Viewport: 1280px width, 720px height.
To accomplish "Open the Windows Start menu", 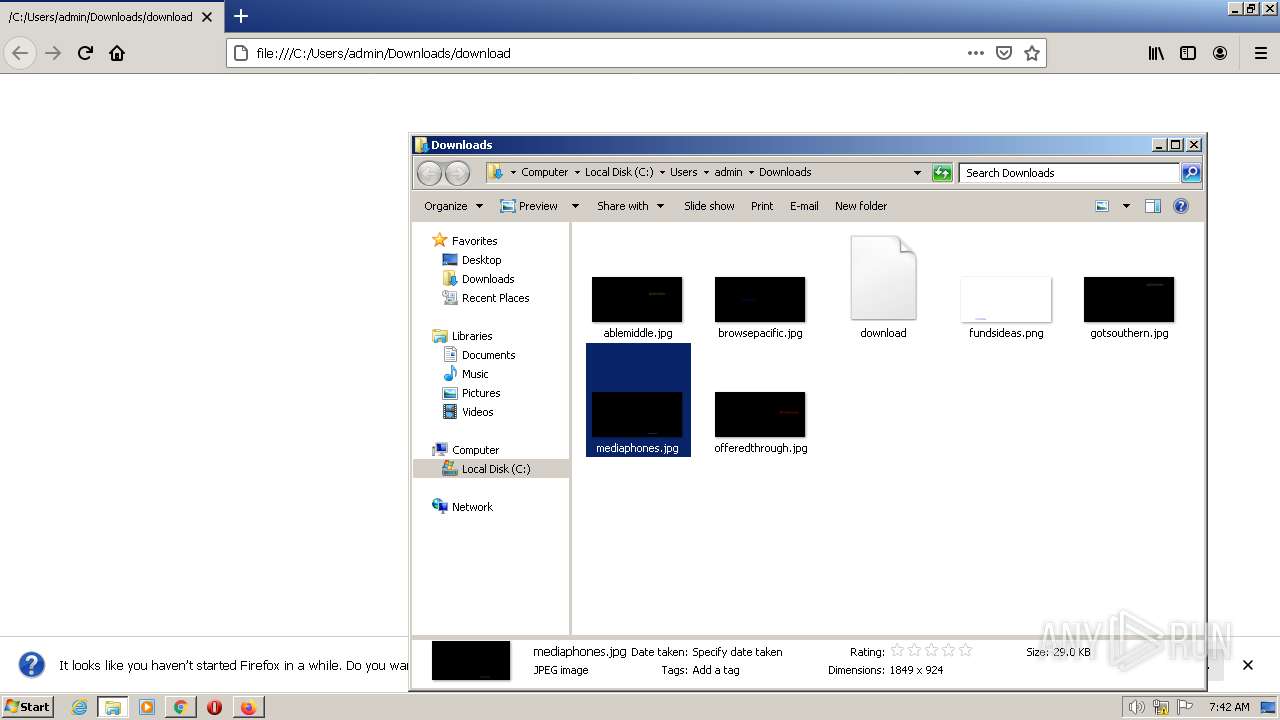I will [27, 707].
